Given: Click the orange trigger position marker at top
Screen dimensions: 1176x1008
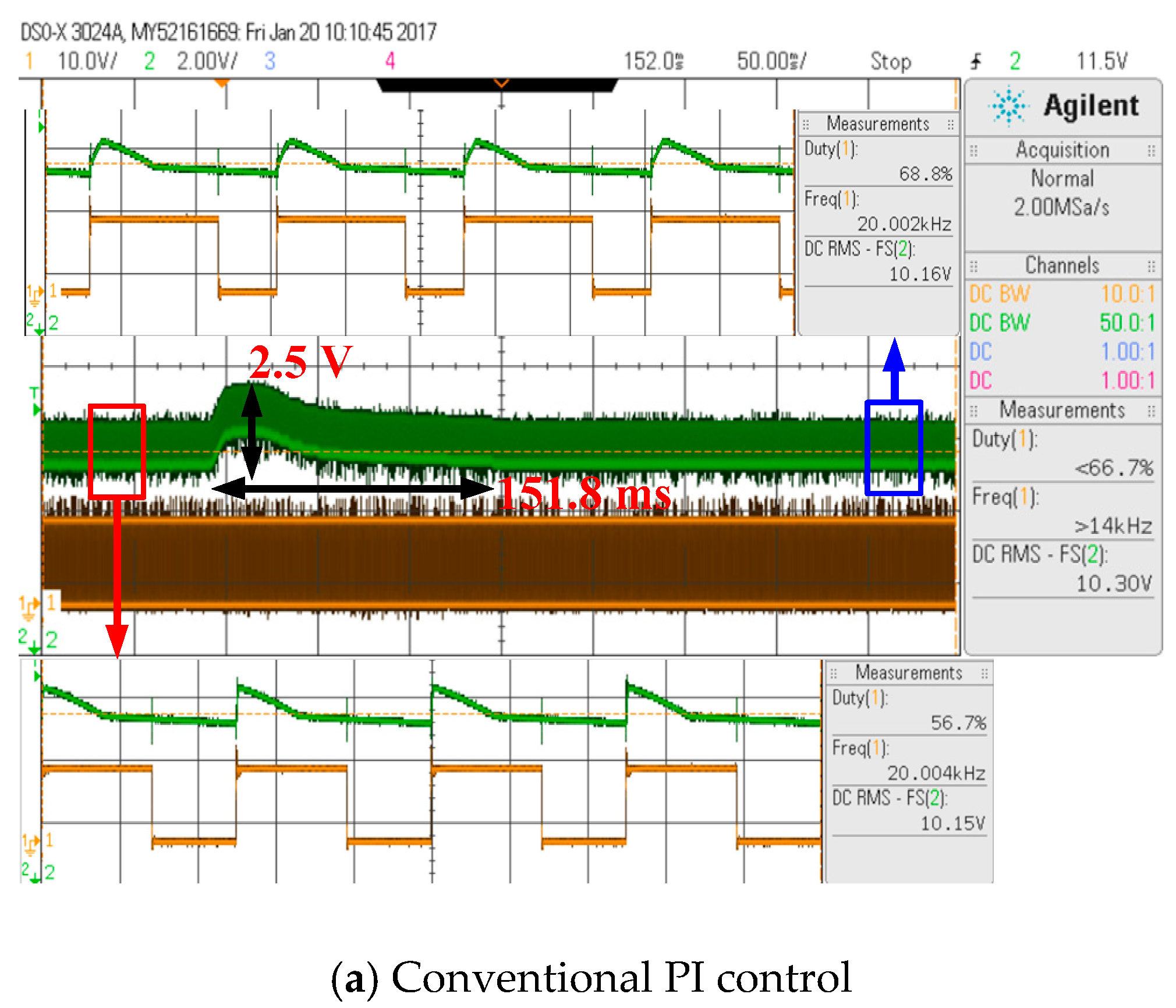Looking at the screenshot, I should [x=221, y=83].
